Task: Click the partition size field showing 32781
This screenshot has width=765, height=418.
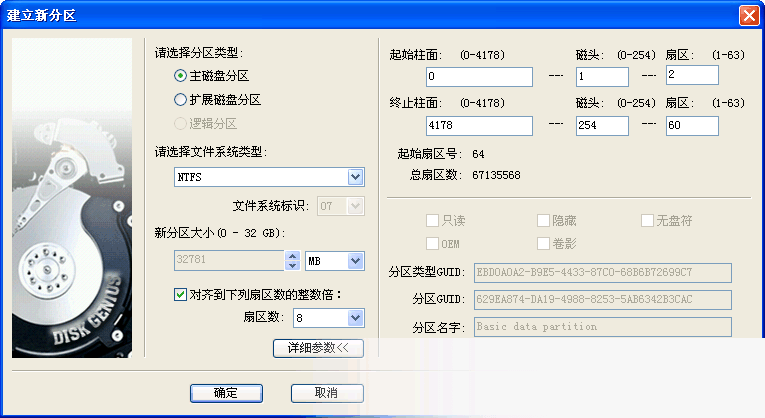Action: (229, 260)
